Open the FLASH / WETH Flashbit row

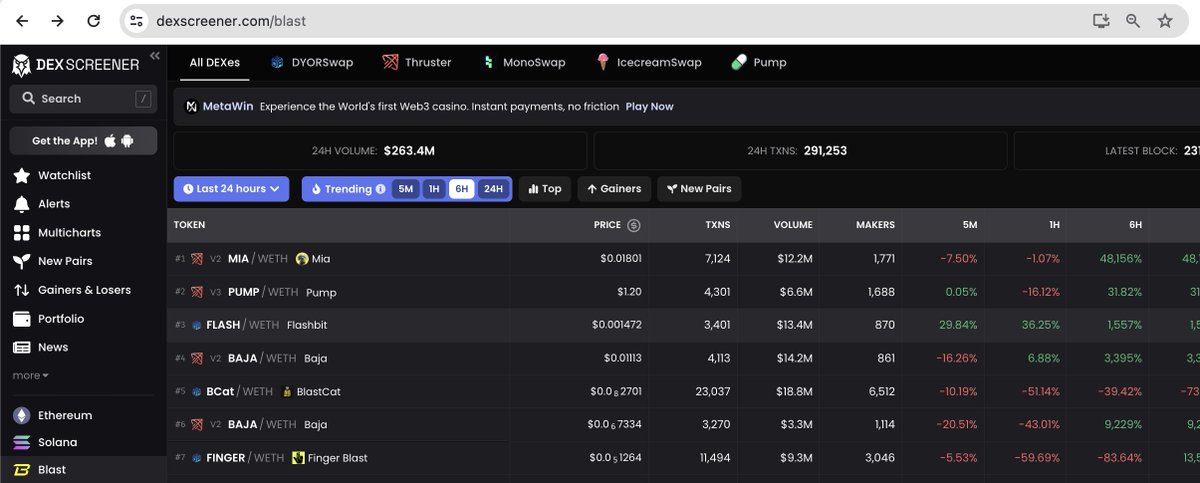683,325
